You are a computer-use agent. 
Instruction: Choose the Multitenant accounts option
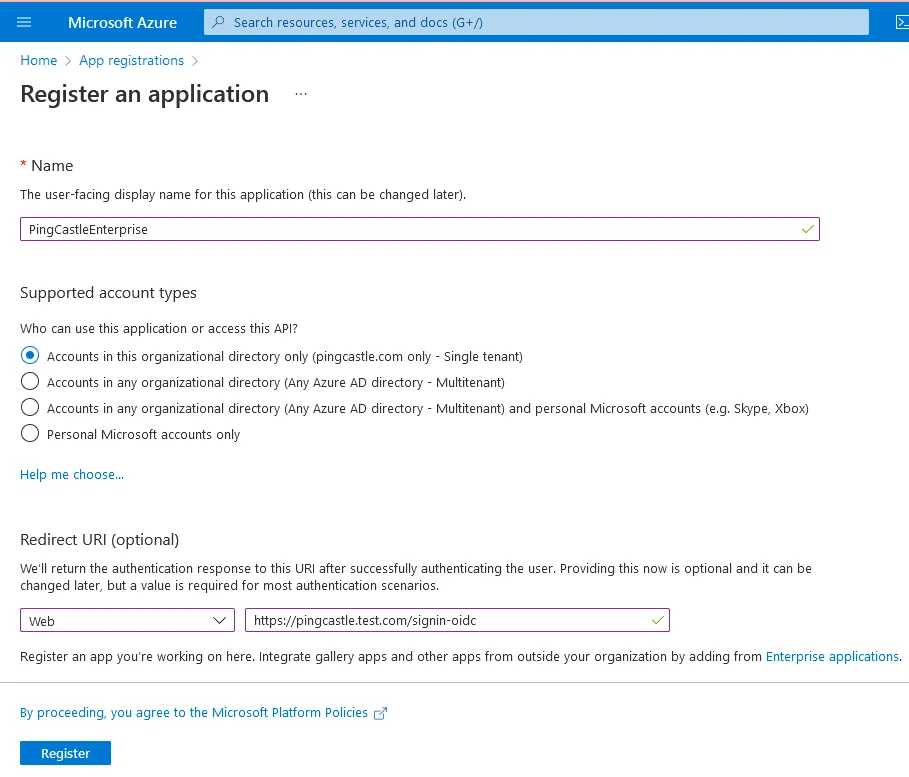point(30,381)
